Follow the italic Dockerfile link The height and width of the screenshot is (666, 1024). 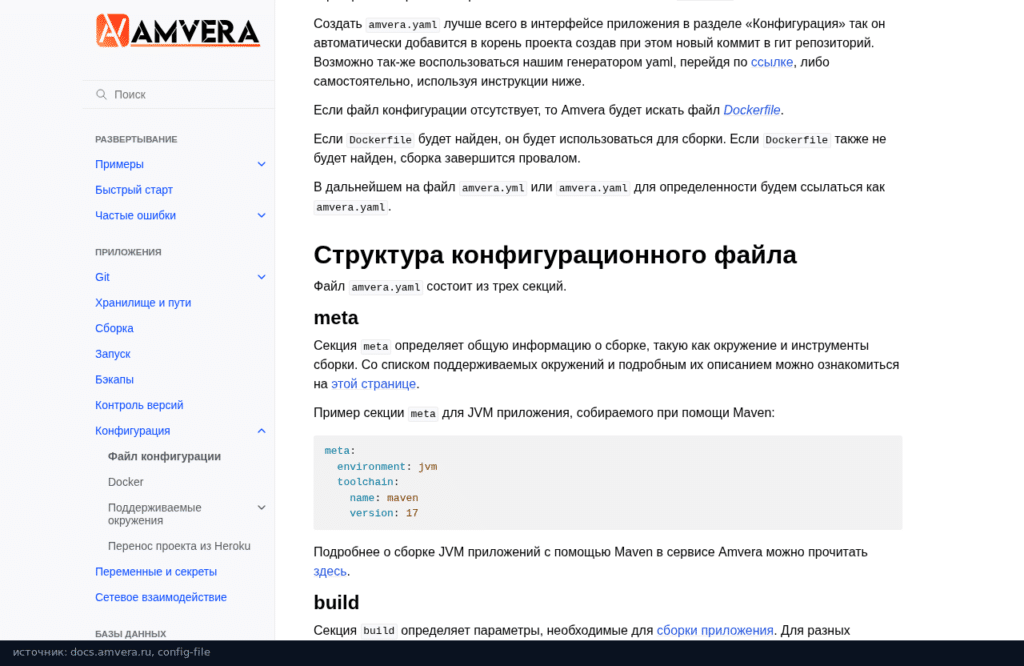(x=752, y=110)
